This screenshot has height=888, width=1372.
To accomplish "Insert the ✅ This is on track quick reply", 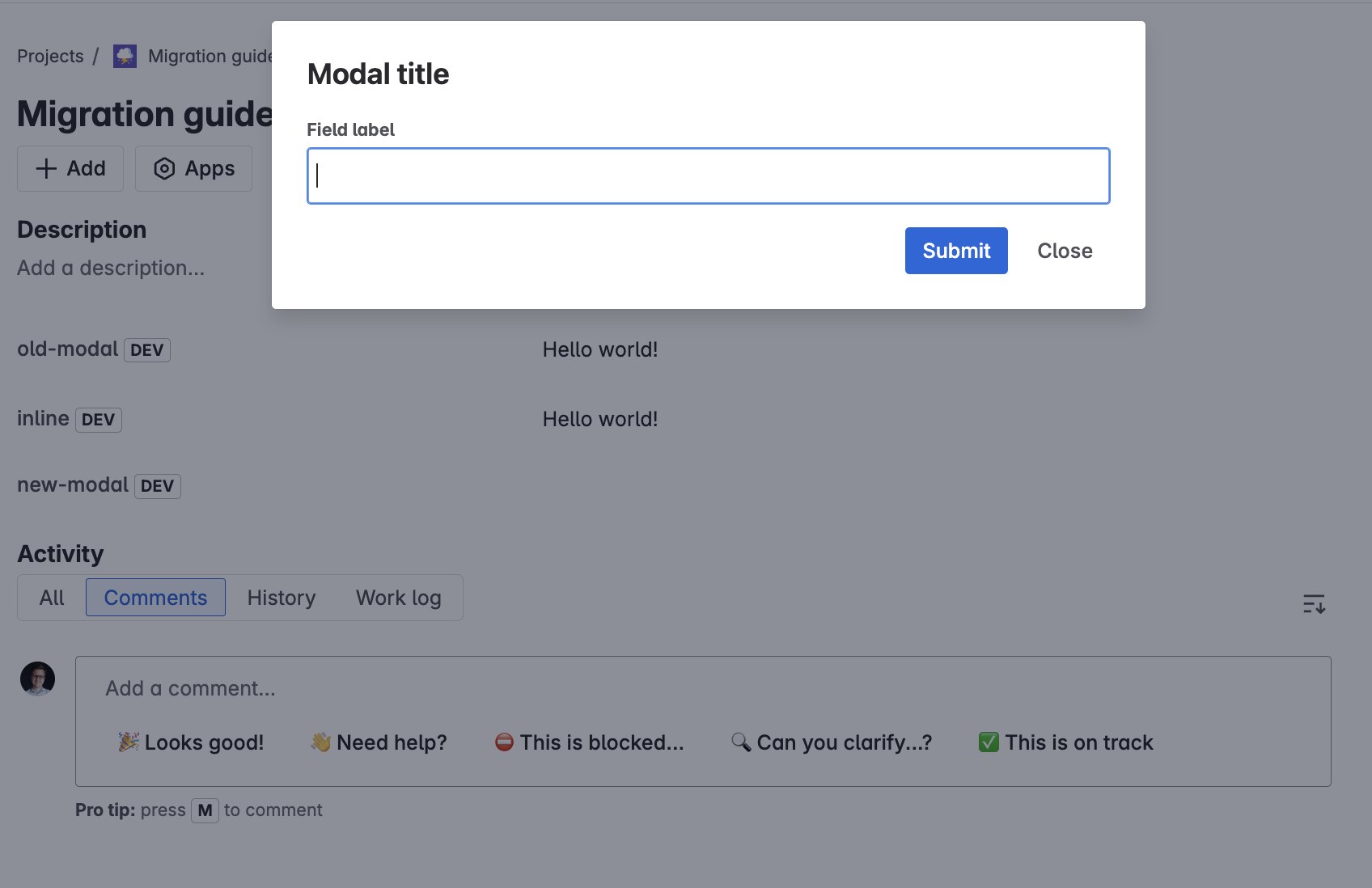I will tap(1065, 742).
